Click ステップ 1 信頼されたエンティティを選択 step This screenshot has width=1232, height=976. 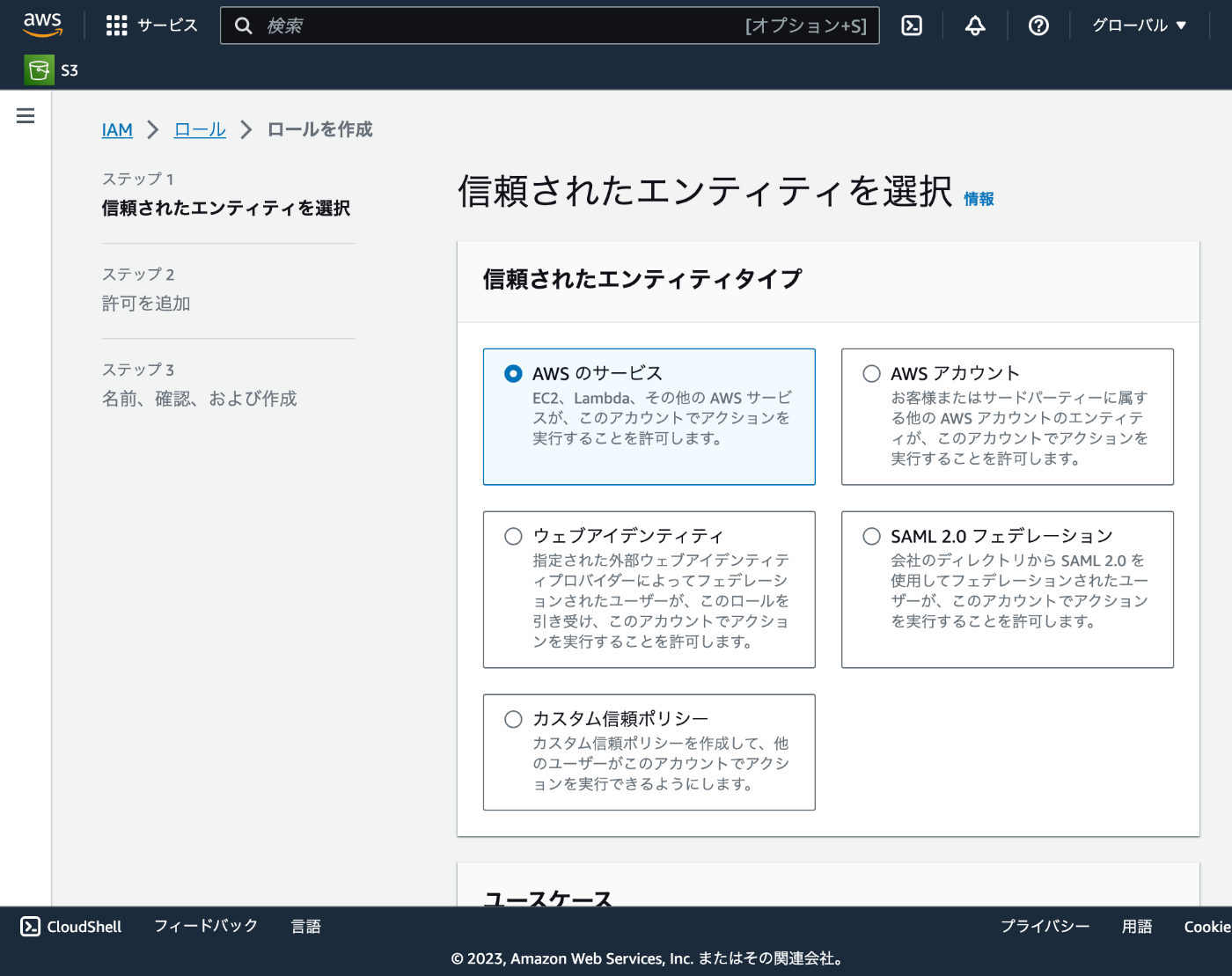pos(226,194)
